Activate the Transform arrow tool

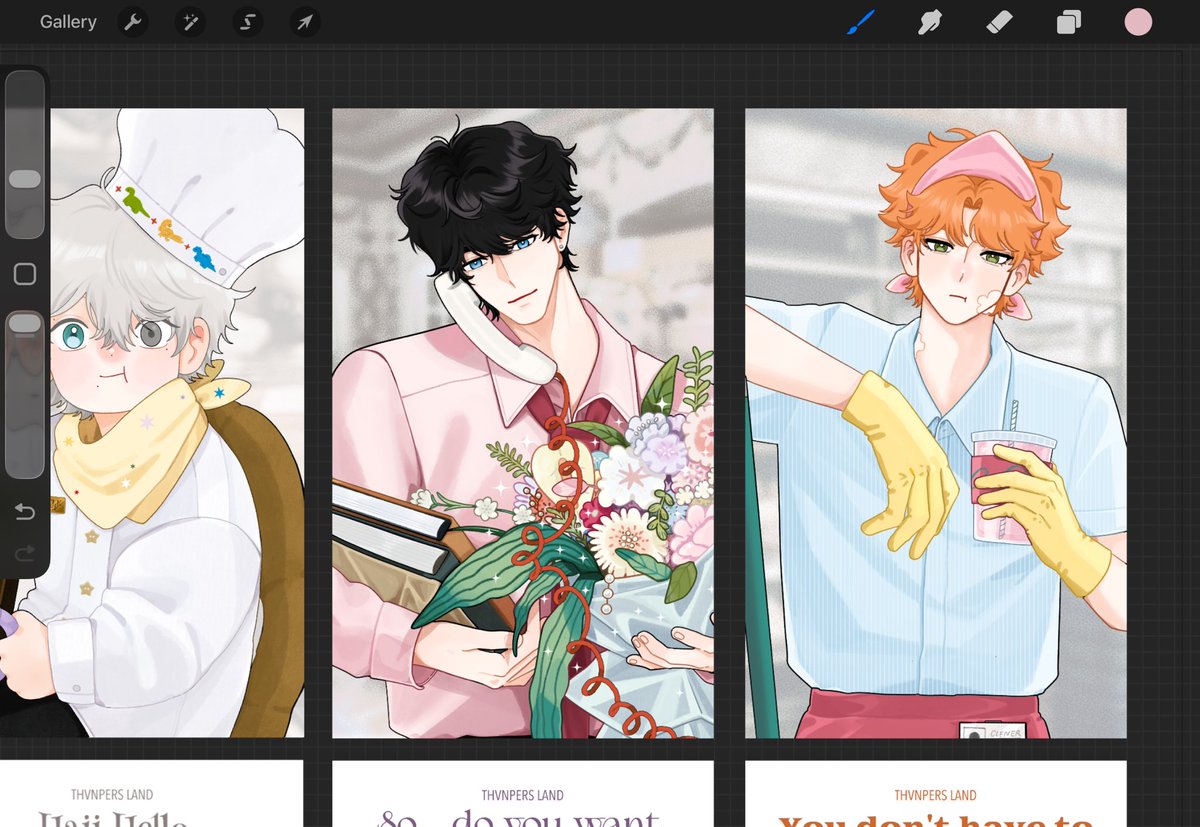pos(305,22)
